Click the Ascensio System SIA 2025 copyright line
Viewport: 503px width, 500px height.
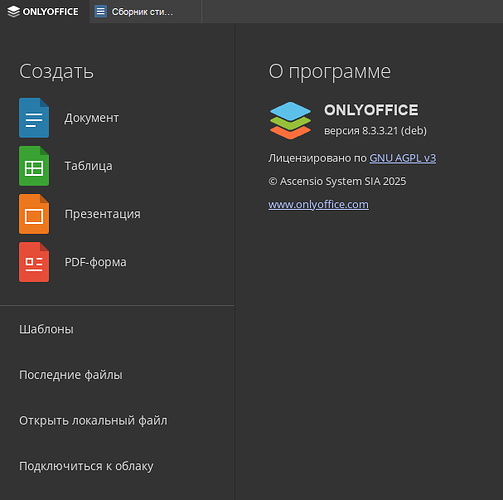337,181
